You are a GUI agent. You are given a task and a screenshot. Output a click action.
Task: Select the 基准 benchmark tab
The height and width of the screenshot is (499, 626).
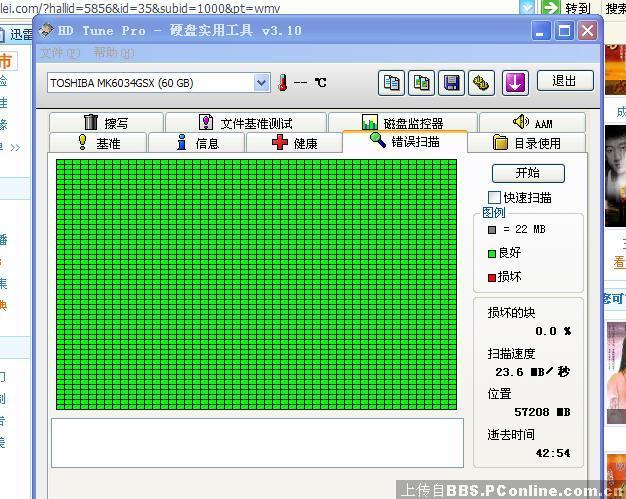click(97, 143)
